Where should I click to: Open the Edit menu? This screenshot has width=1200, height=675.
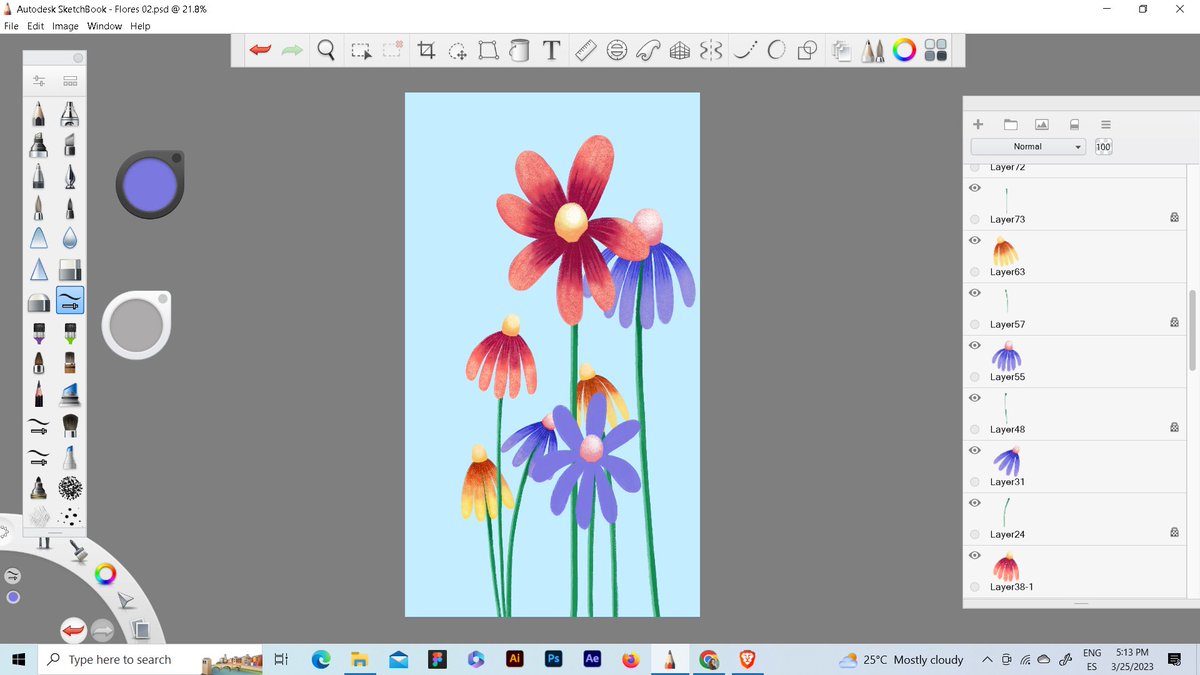point(35,26)
